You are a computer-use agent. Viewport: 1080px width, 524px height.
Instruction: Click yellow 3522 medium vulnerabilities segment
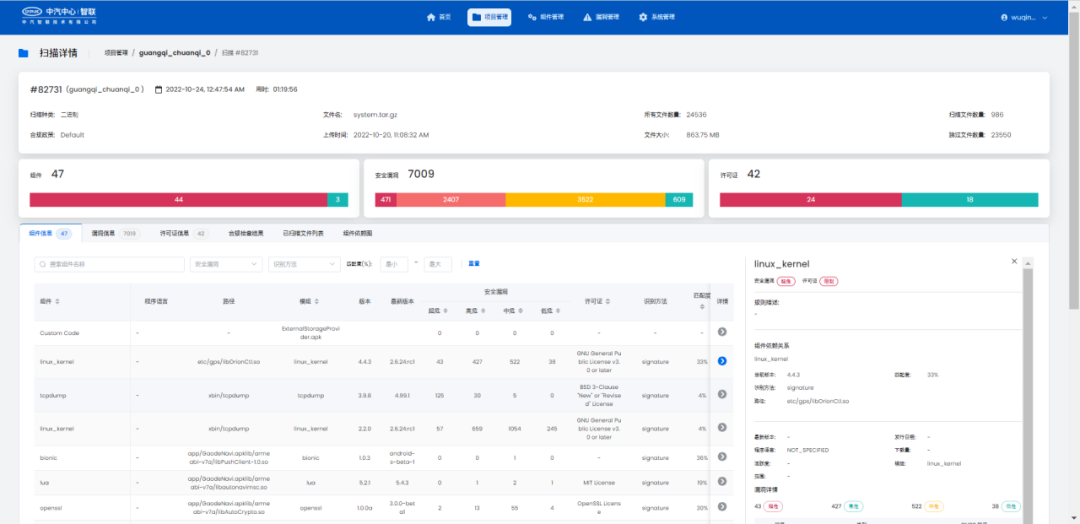pyautogui.click(x=585, y=200)
